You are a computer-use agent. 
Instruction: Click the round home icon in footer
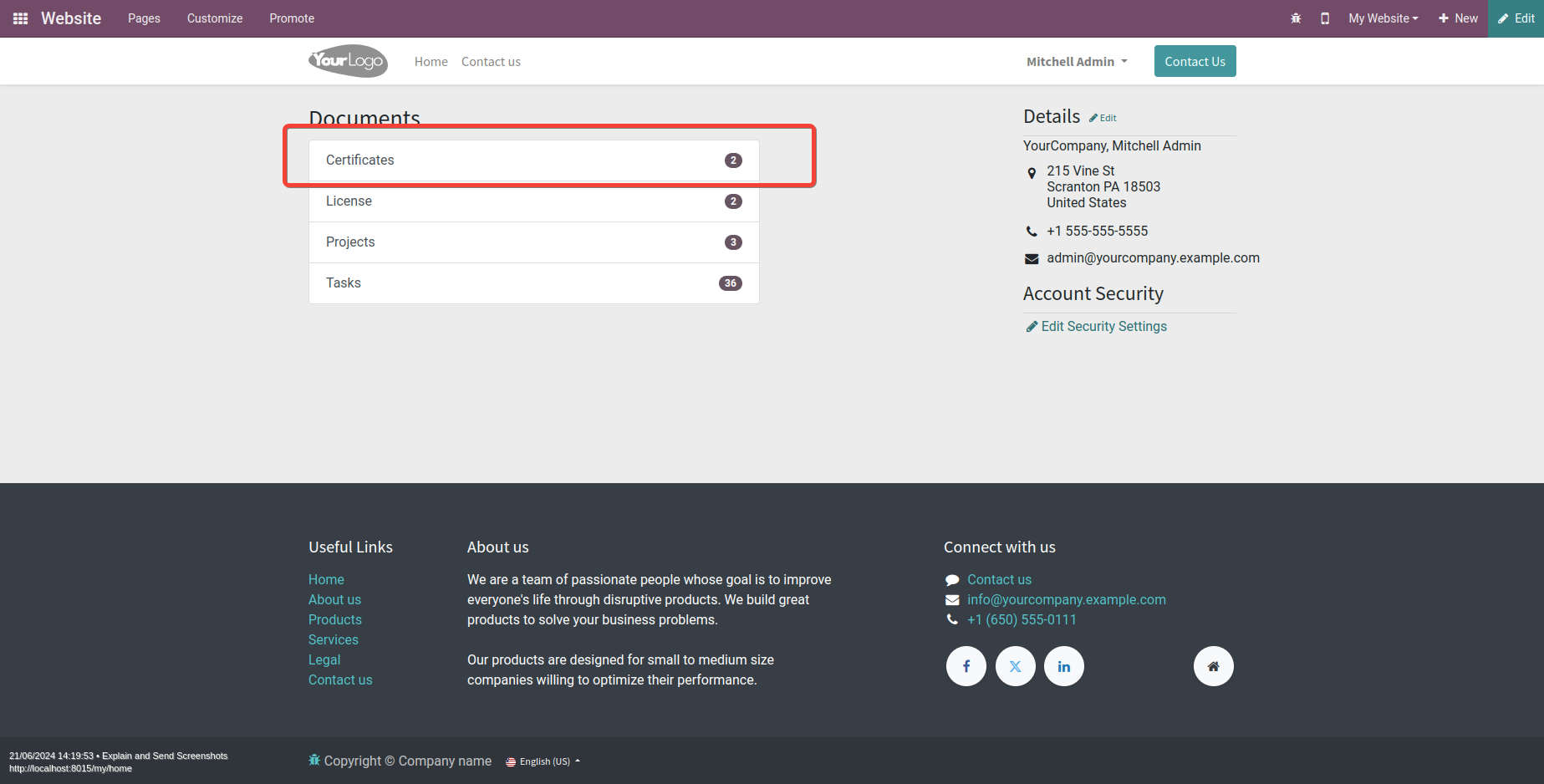pyautogui.click(x=1214, y=666)
